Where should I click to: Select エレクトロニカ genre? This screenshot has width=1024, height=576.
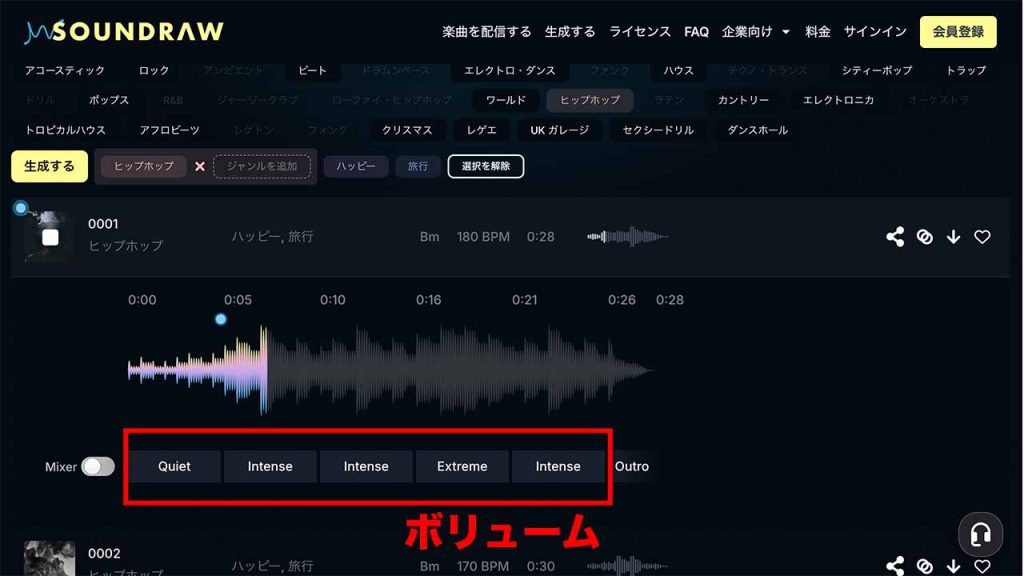click(x=838, y=100)
